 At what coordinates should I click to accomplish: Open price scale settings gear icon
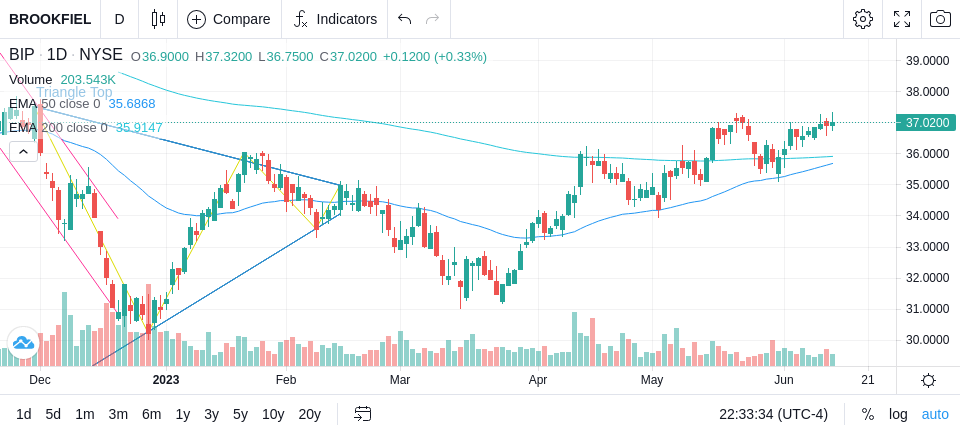pos(928,380)
